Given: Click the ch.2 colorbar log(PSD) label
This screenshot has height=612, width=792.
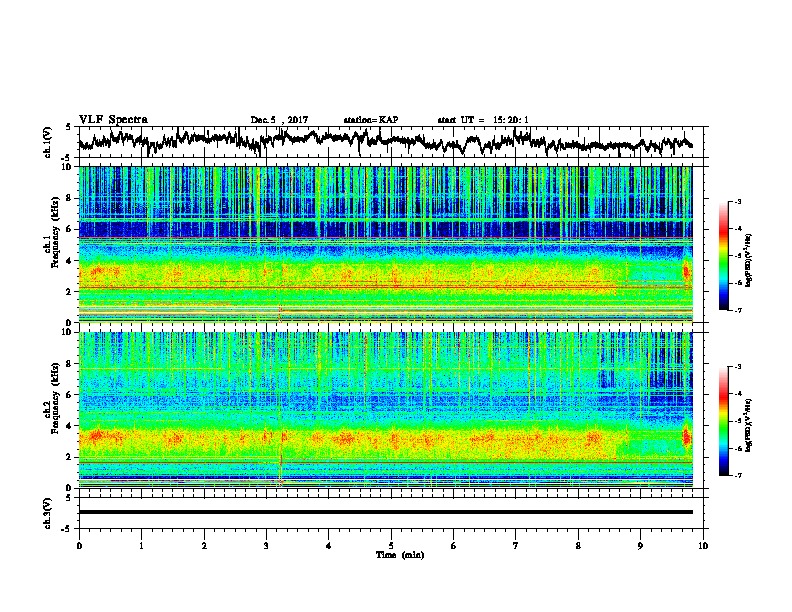Looking at the screenshot, I should coord(748,425).
